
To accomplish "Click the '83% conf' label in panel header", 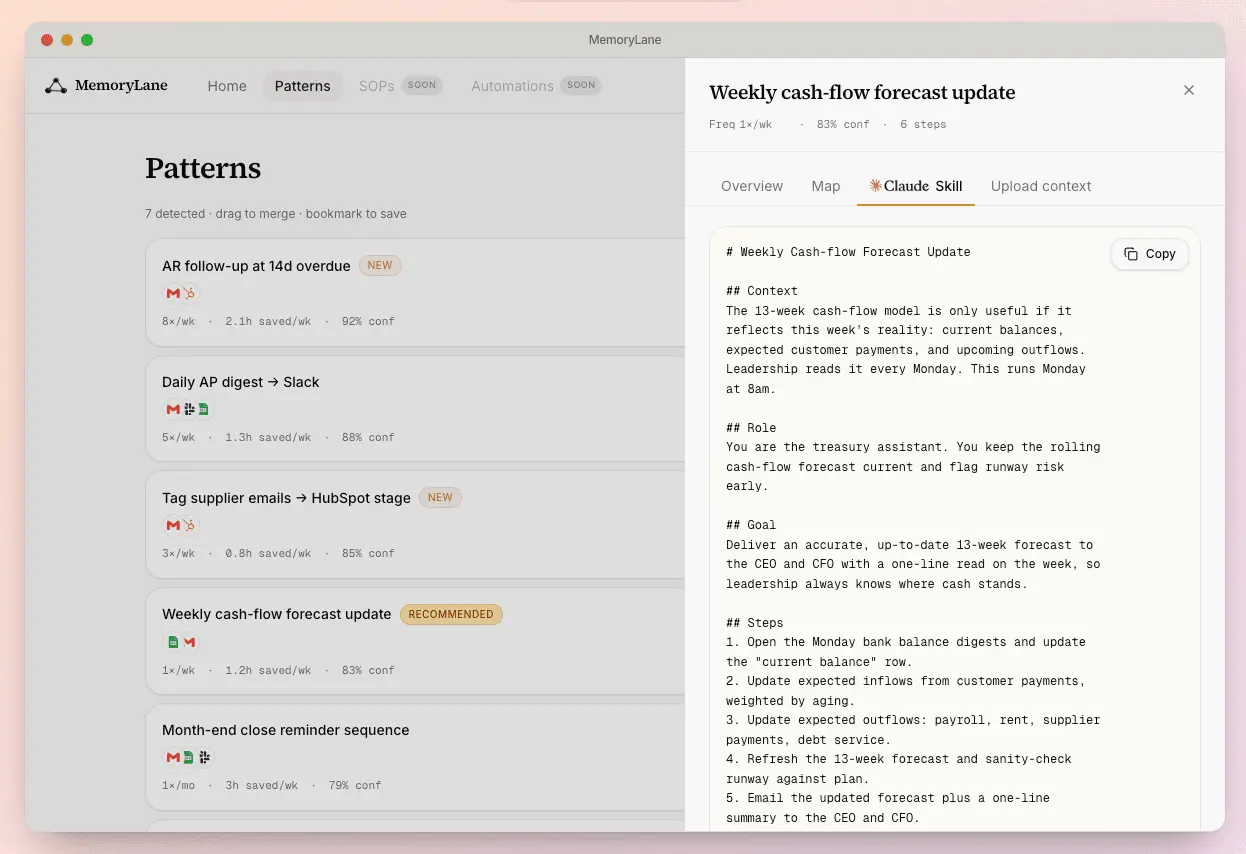I will point(843,125).
